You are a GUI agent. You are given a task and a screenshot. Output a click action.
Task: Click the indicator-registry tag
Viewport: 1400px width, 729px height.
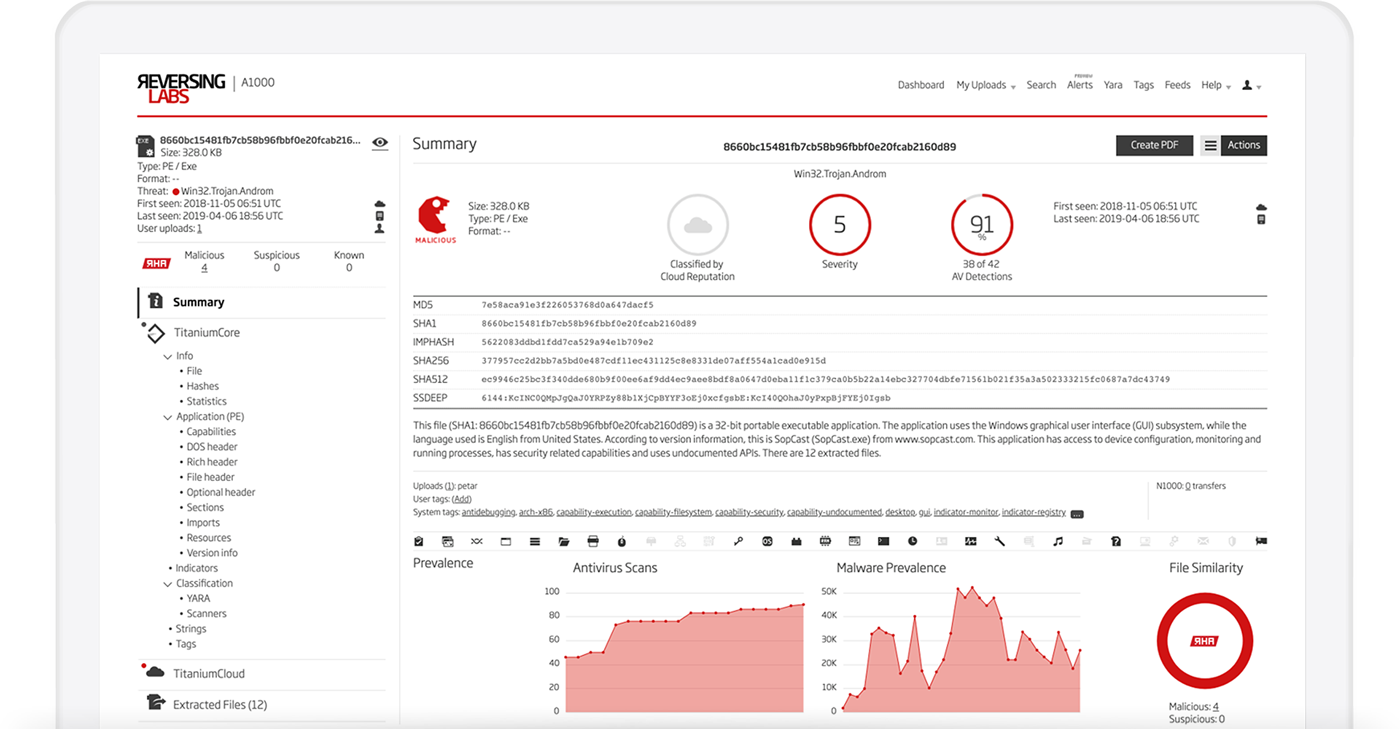point(1033,512)
